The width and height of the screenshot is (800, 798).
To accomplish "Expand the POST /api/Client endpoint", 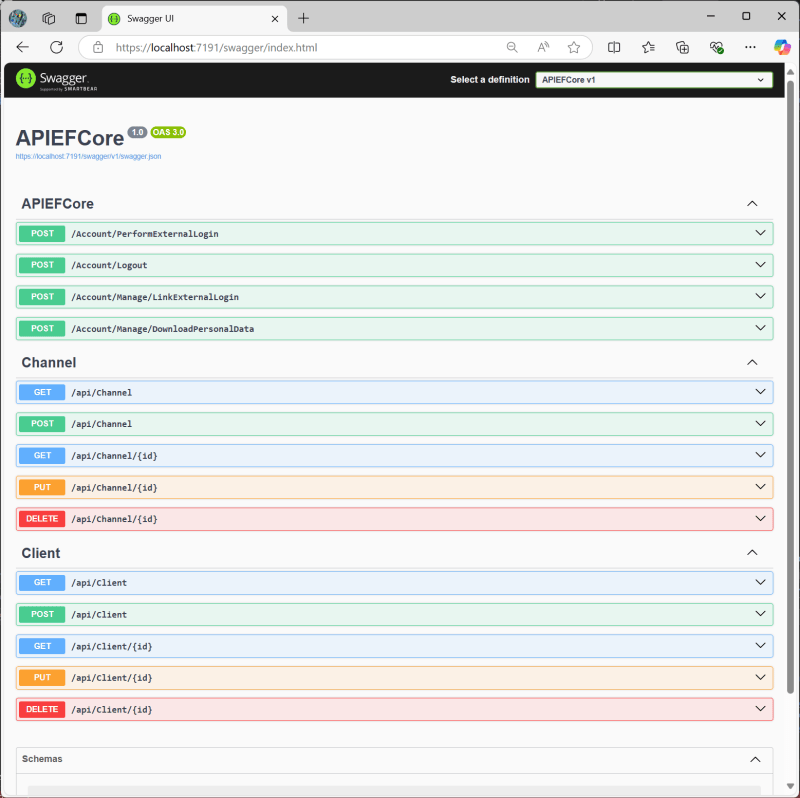I will click(394, 614).
